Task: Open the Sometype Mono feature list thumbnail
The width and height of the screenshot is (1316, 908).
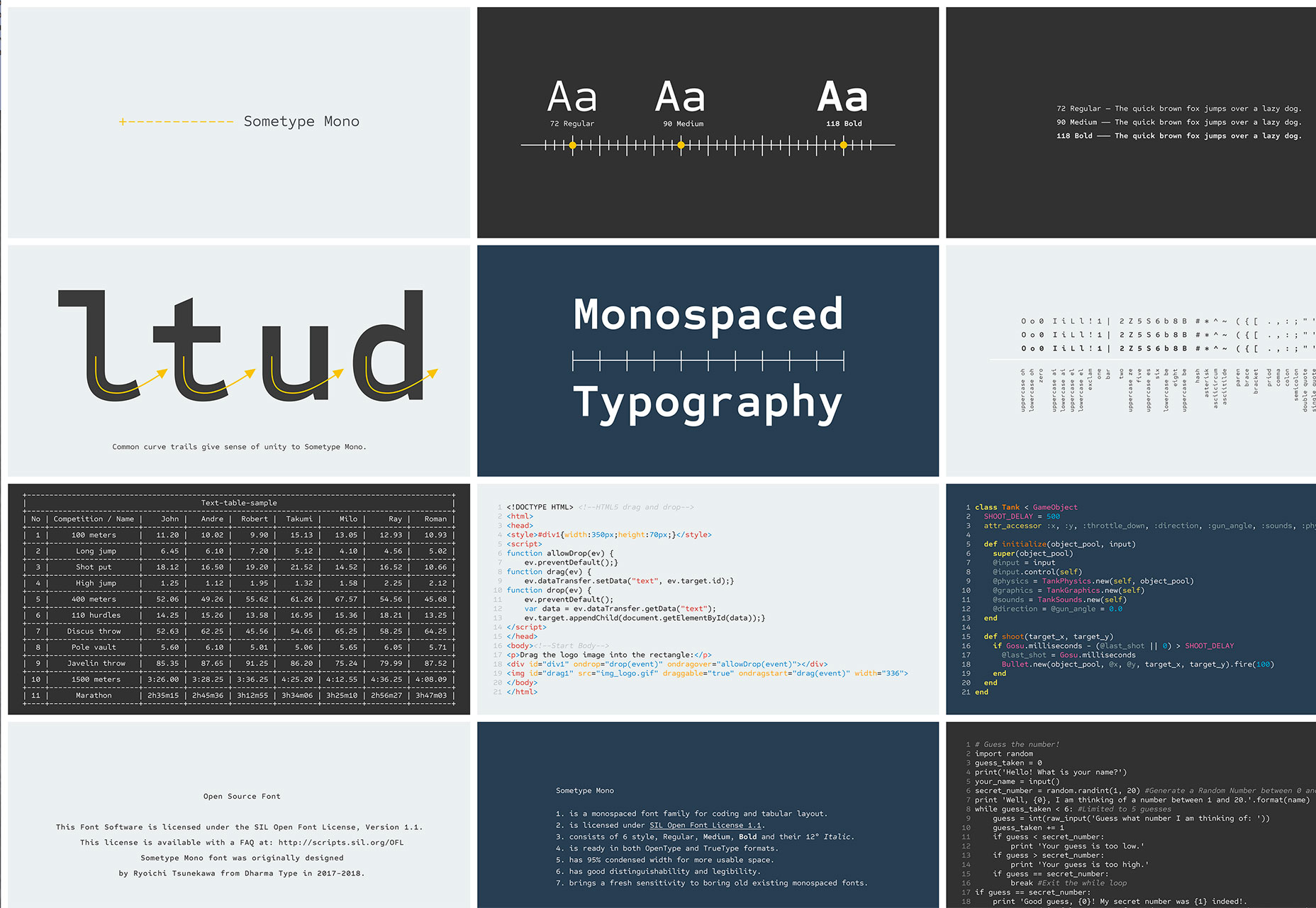Action: pos(708,815)
